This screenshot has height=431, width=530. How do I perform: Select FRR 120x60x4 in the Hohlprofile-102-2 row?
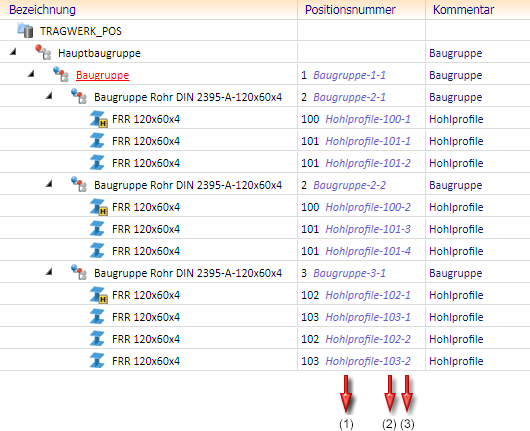146,339
